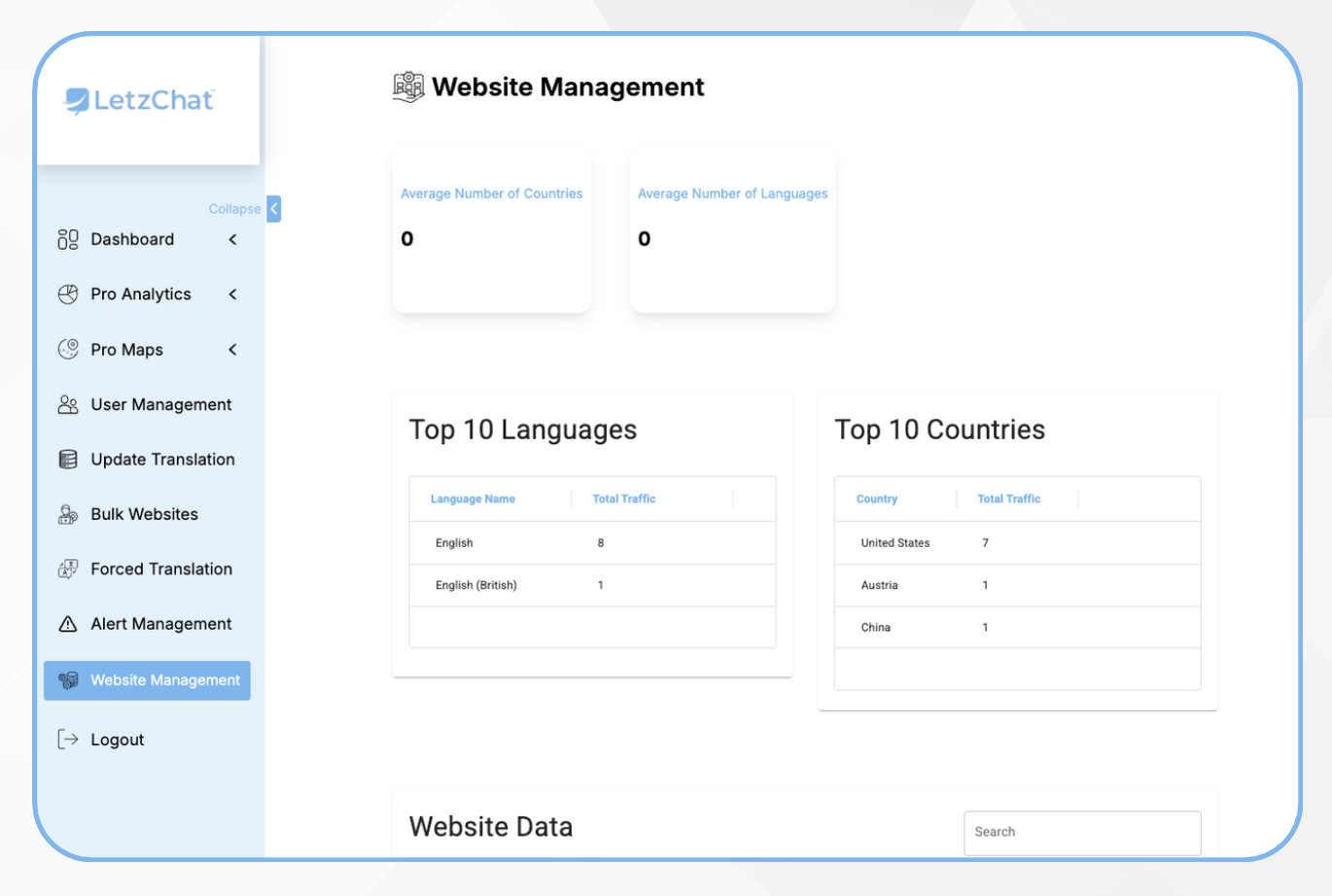The image size is (1332, 896).
Task: Open the Update Translation menu entry
Action: click(161, 459)
